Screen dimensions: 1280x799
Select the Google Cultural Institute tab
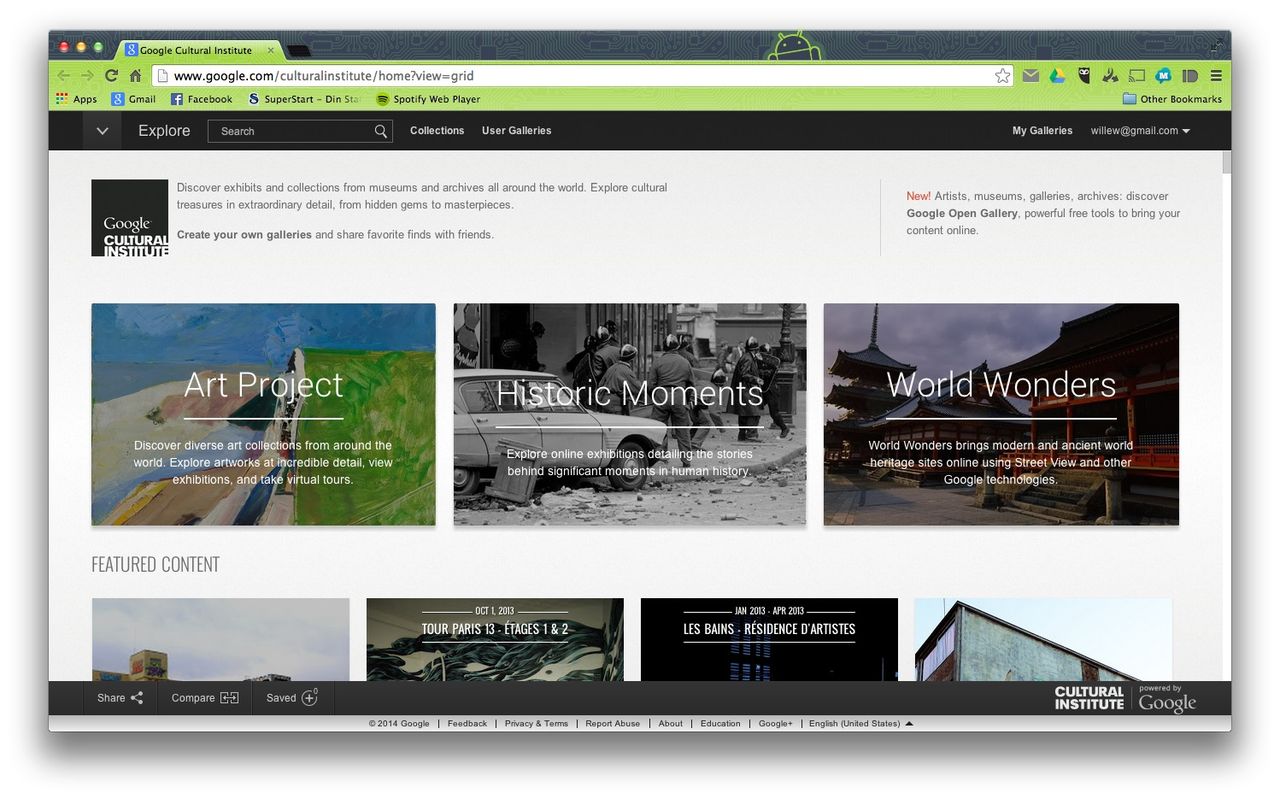click(x=200, y=50)
